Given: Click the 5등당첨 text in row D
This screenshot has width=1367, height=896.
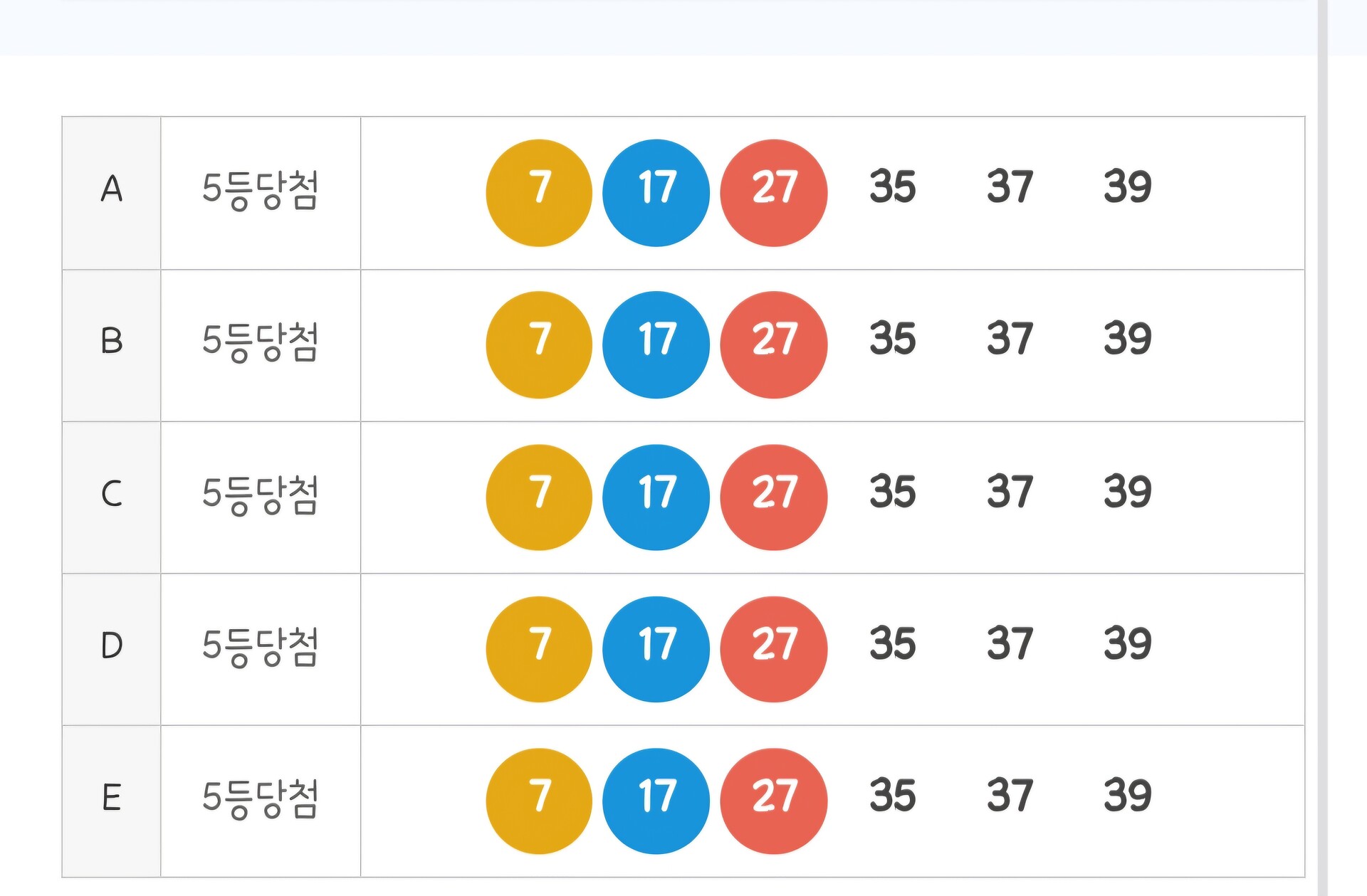Looking at the screenshot, I should point(260,646).
